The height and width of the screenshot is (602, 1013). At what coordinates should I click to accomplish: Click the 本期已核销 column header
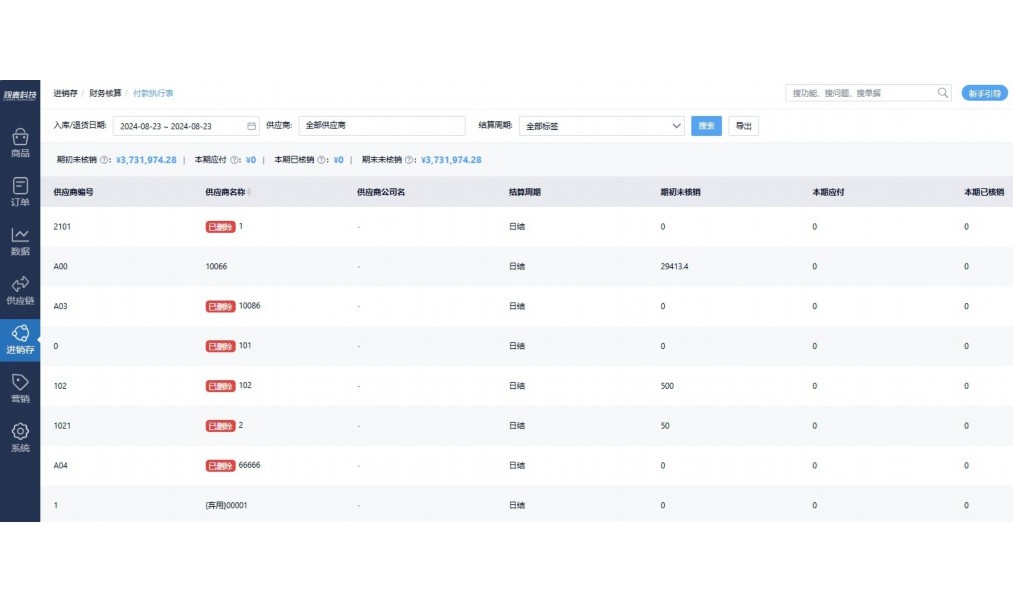984,192
